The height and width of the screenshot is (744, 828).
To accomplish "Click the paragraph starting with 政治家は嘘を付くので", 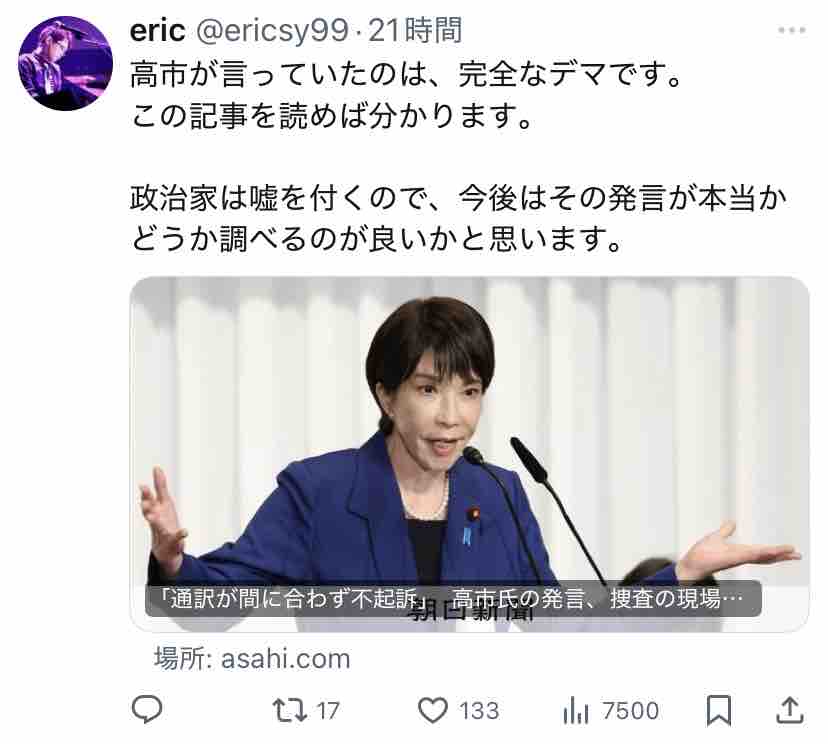I will tap(458, 219).
